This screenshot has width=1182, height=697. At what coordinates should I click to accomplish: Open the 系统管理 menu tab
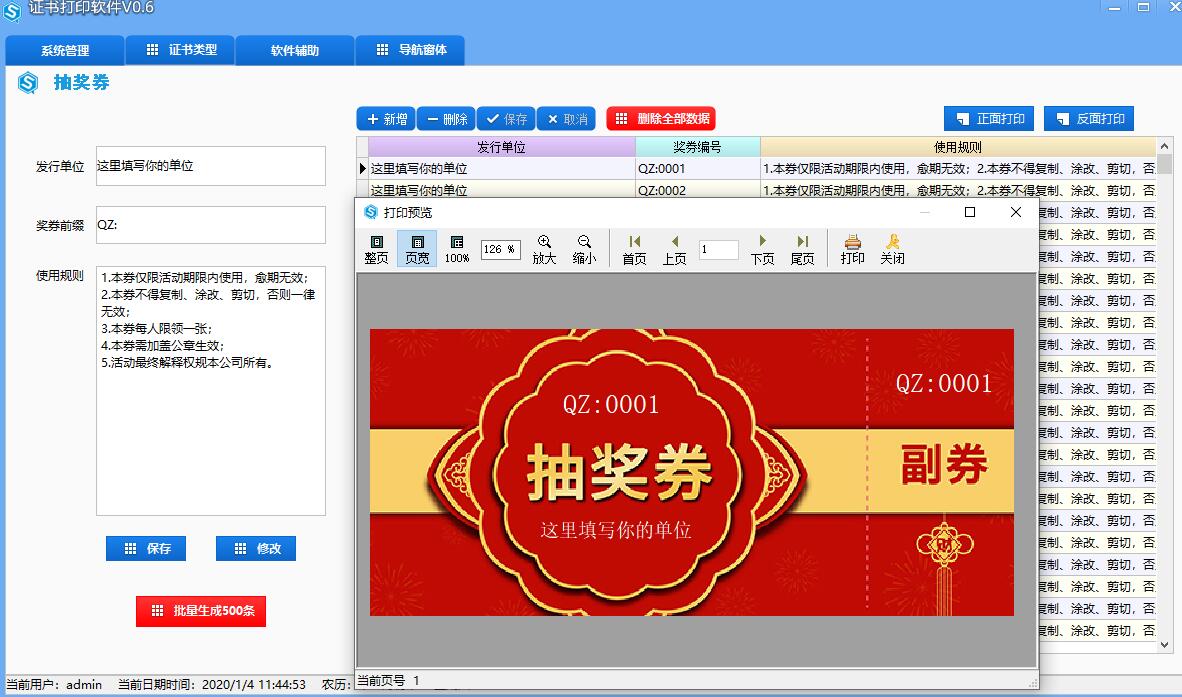click(x=65, y=50)
